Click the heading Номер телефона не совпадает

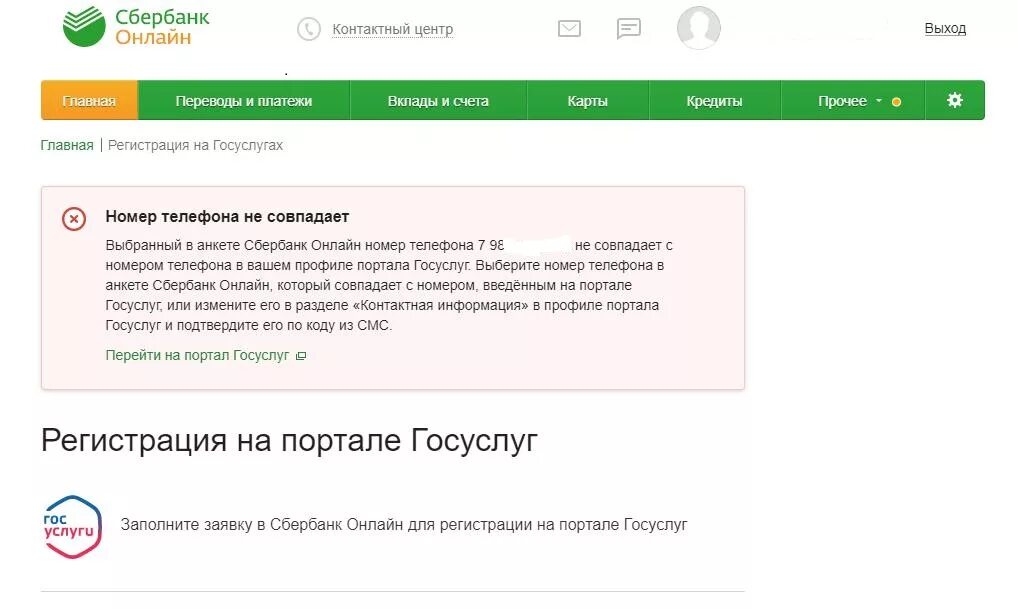227,217
